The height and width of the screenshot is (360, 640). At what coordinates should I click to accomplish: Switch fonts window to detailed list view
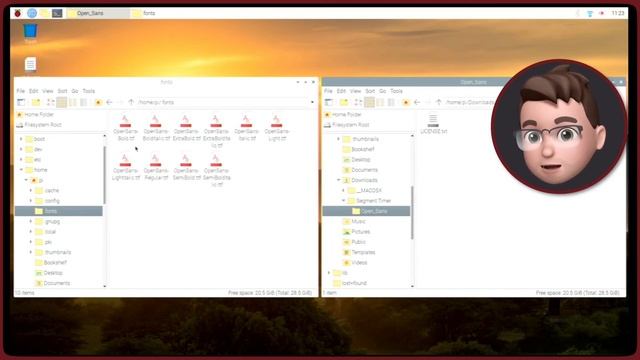[x=83, y=102]
